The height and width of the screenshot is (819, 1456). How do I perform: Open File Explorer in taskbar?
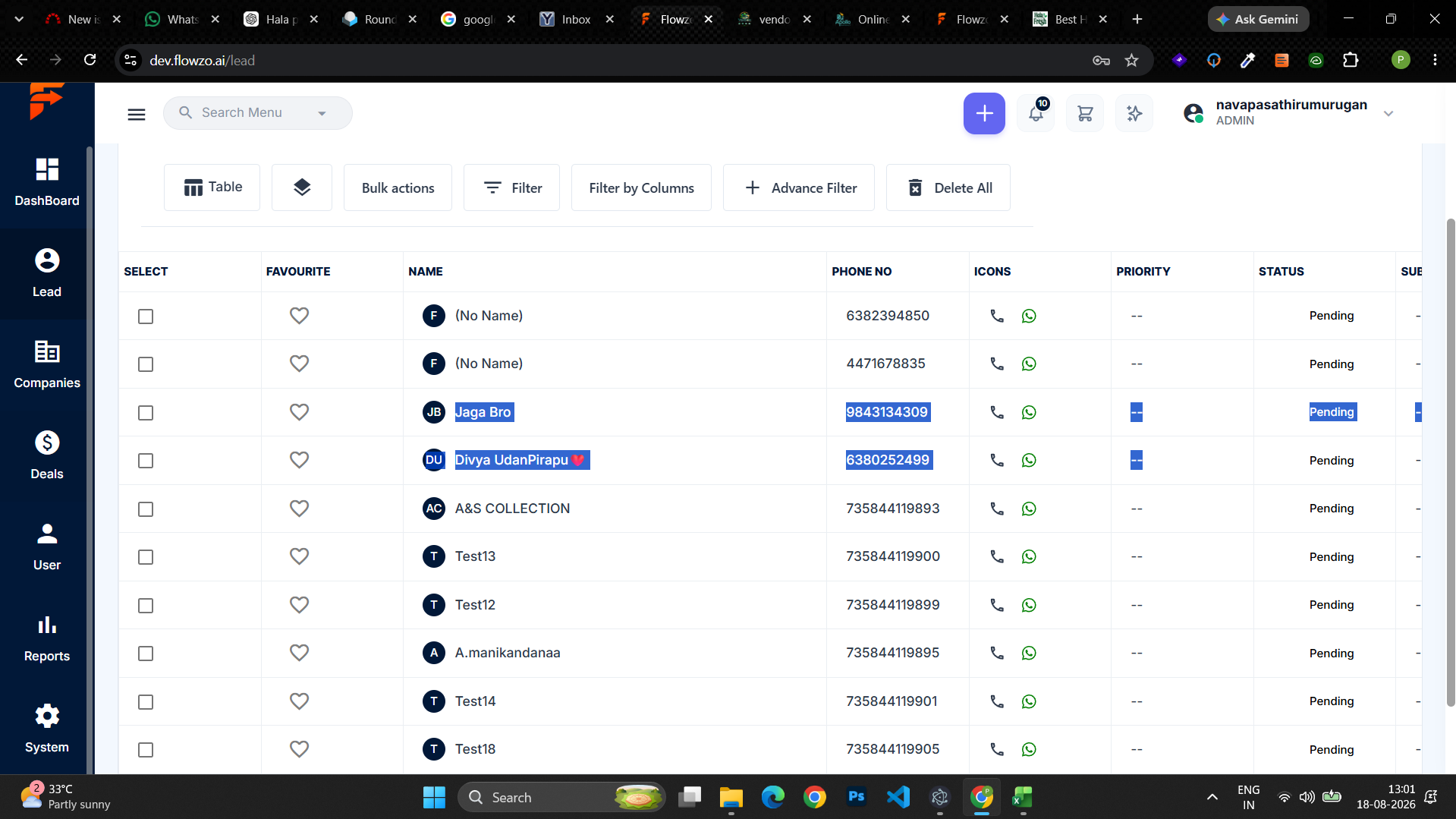(731, 797)
